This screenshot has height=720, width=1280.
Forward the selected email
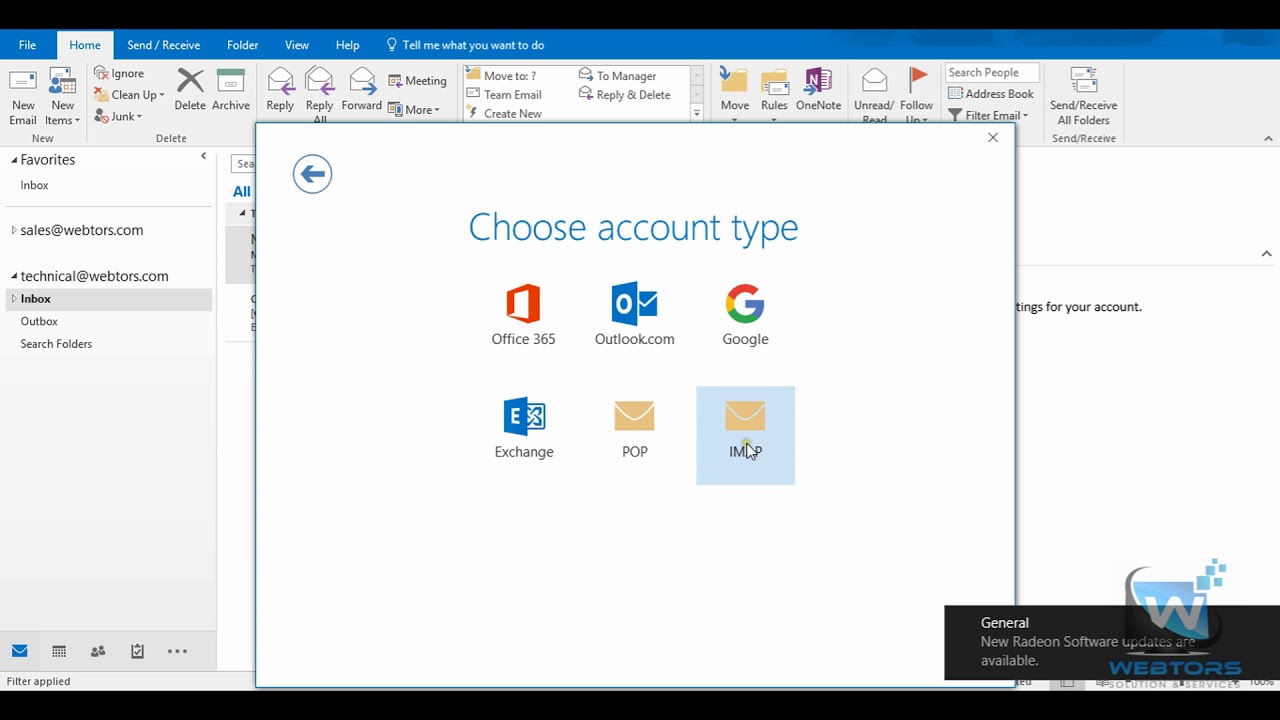[361, 90]
